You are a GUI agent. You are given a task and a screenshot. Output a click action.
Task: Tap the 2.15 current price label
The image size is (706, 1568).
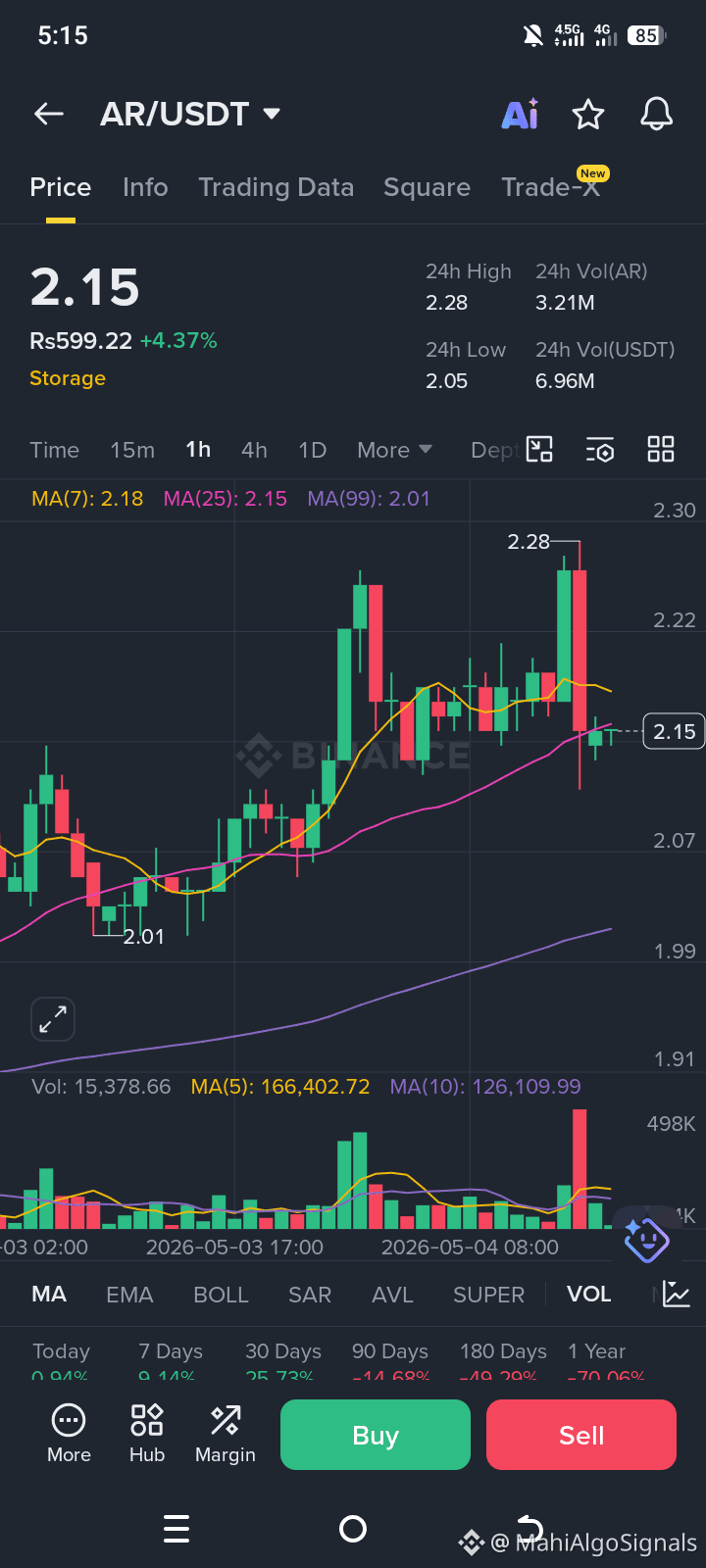(674, 731)
